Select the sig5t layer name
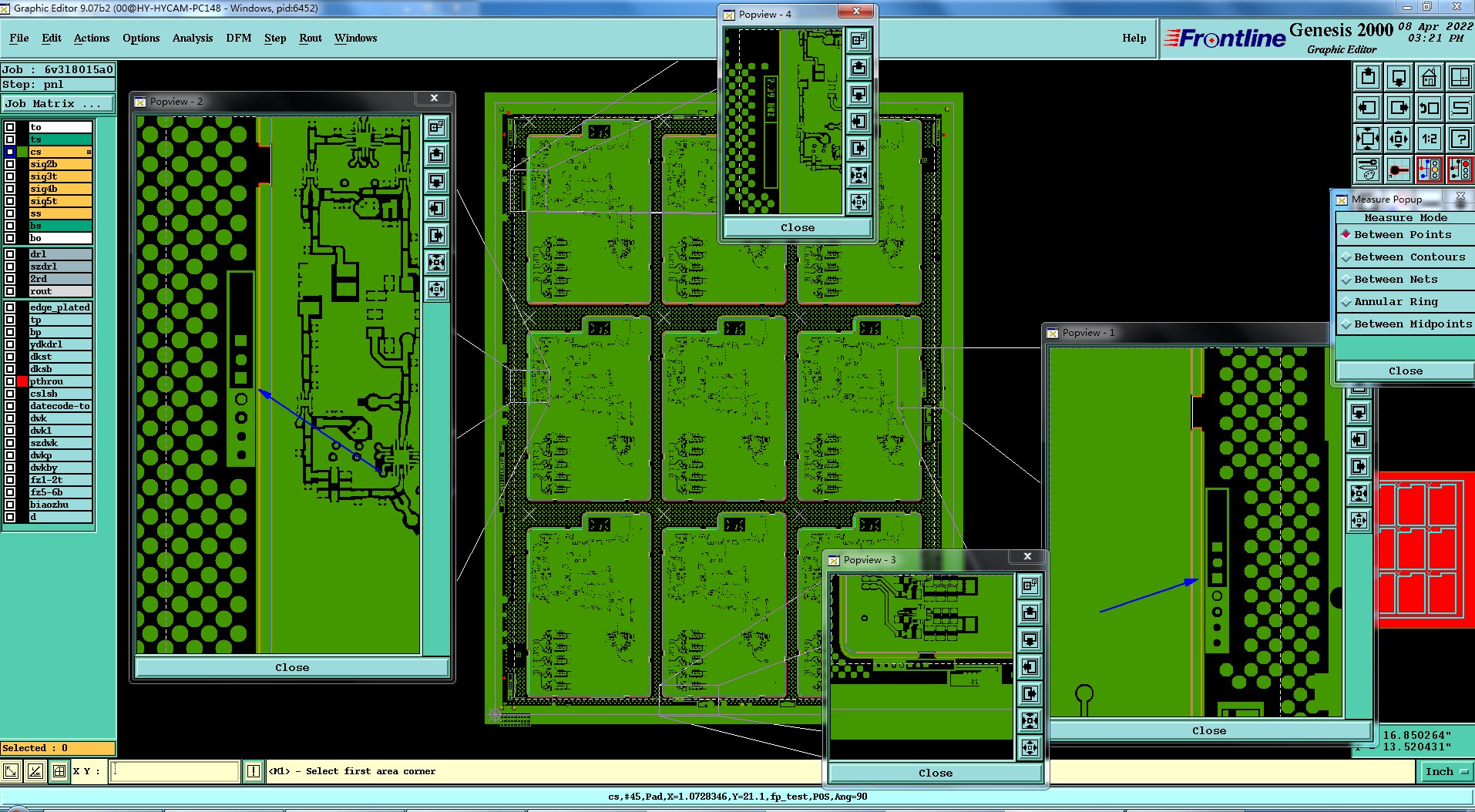1475x812 pixels. click(x=60, y=201)
